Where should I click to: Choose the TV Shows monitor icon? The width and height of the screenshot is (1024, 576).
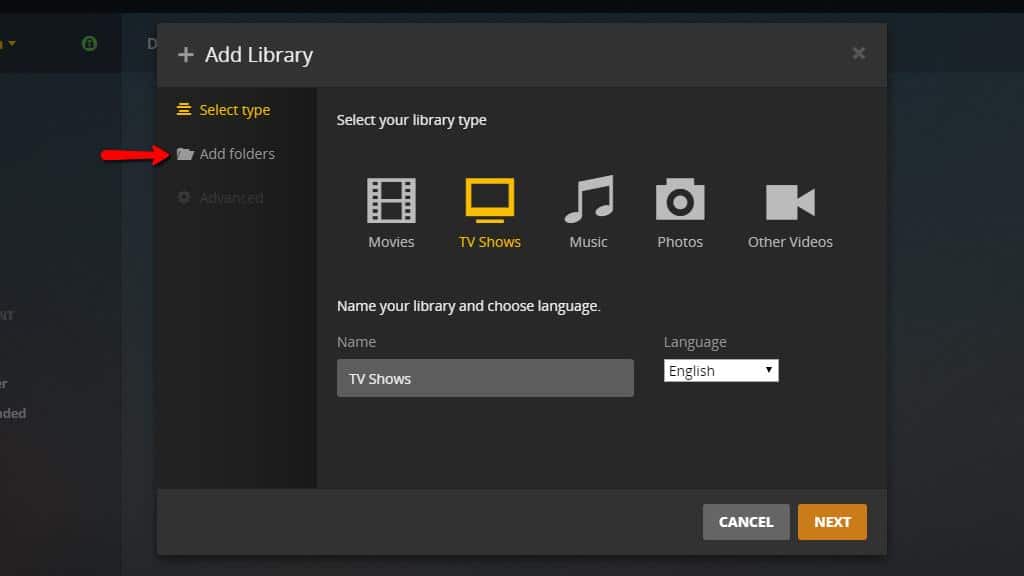[489, 200]
